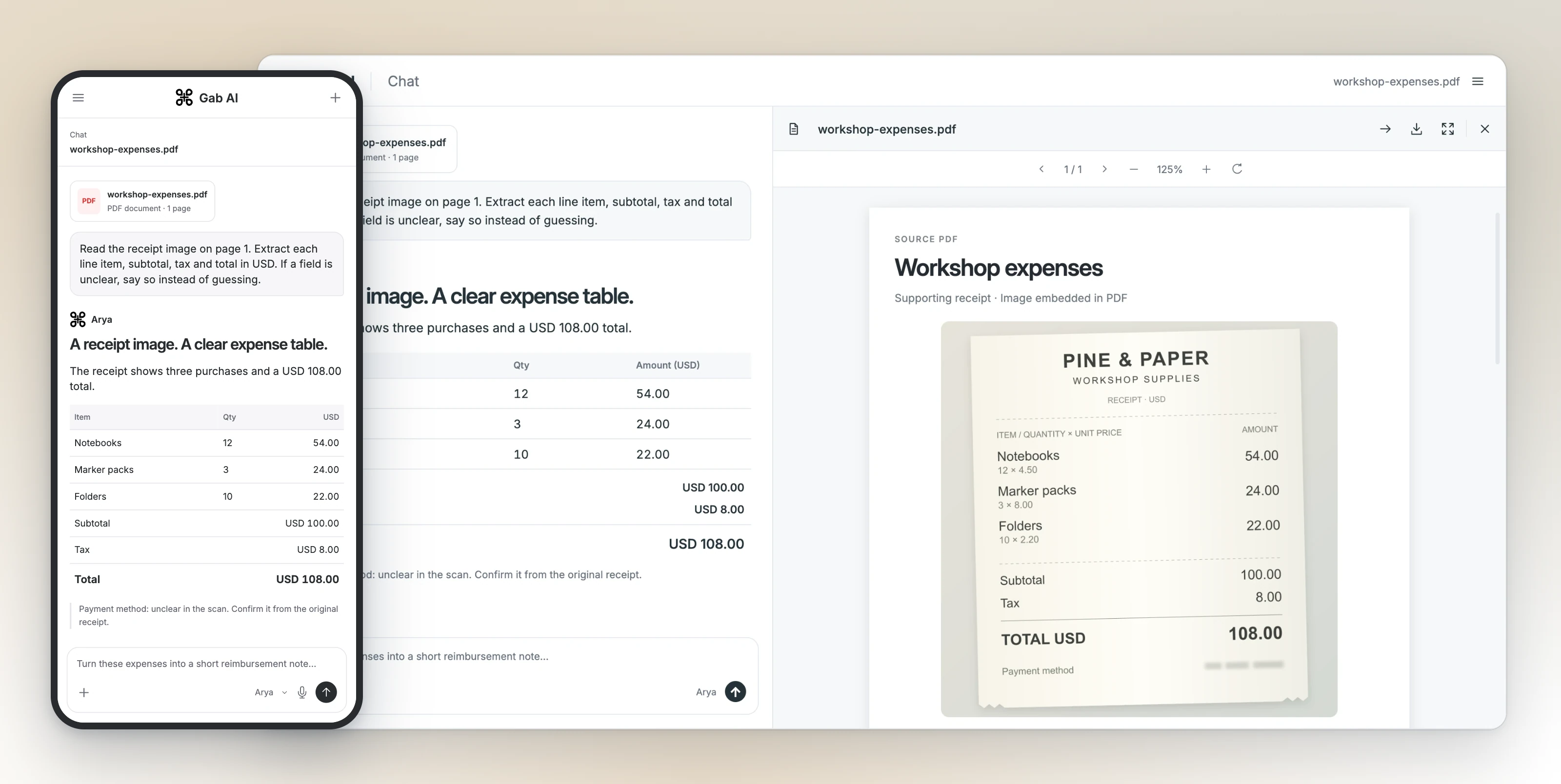
Task: Open the hamburger menu in the mobile app
Action: pos(78,98)
